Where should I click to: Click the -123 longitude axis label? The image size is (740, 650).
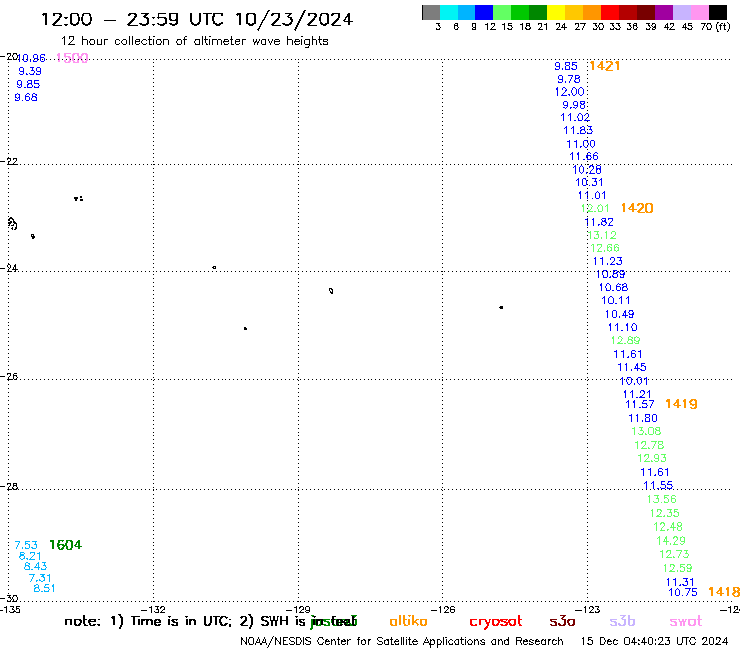coord(588,609)
